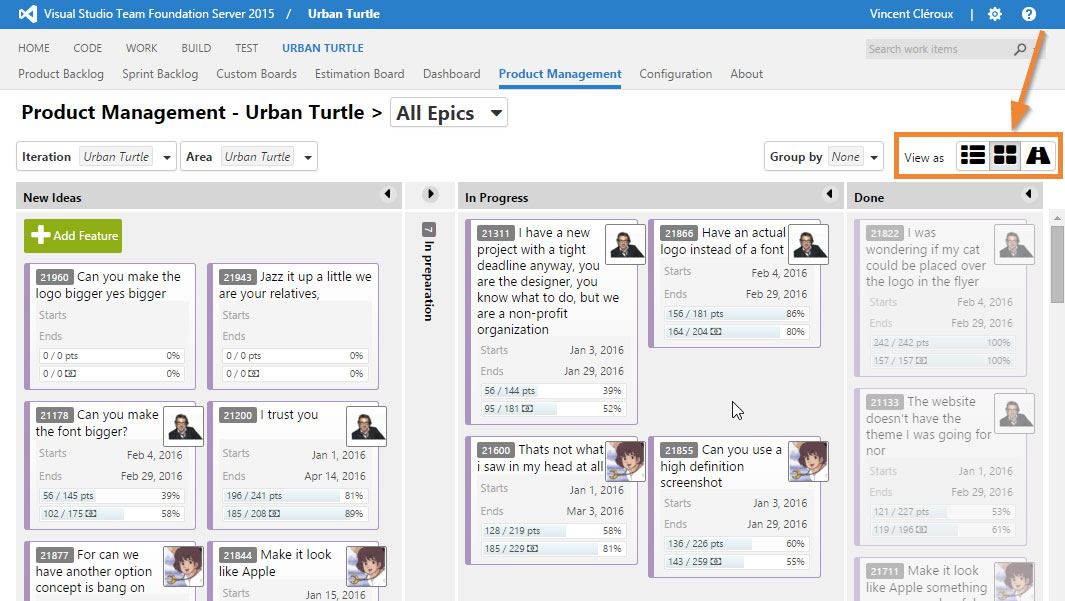Expand the In preparation column

click(430, 195)
